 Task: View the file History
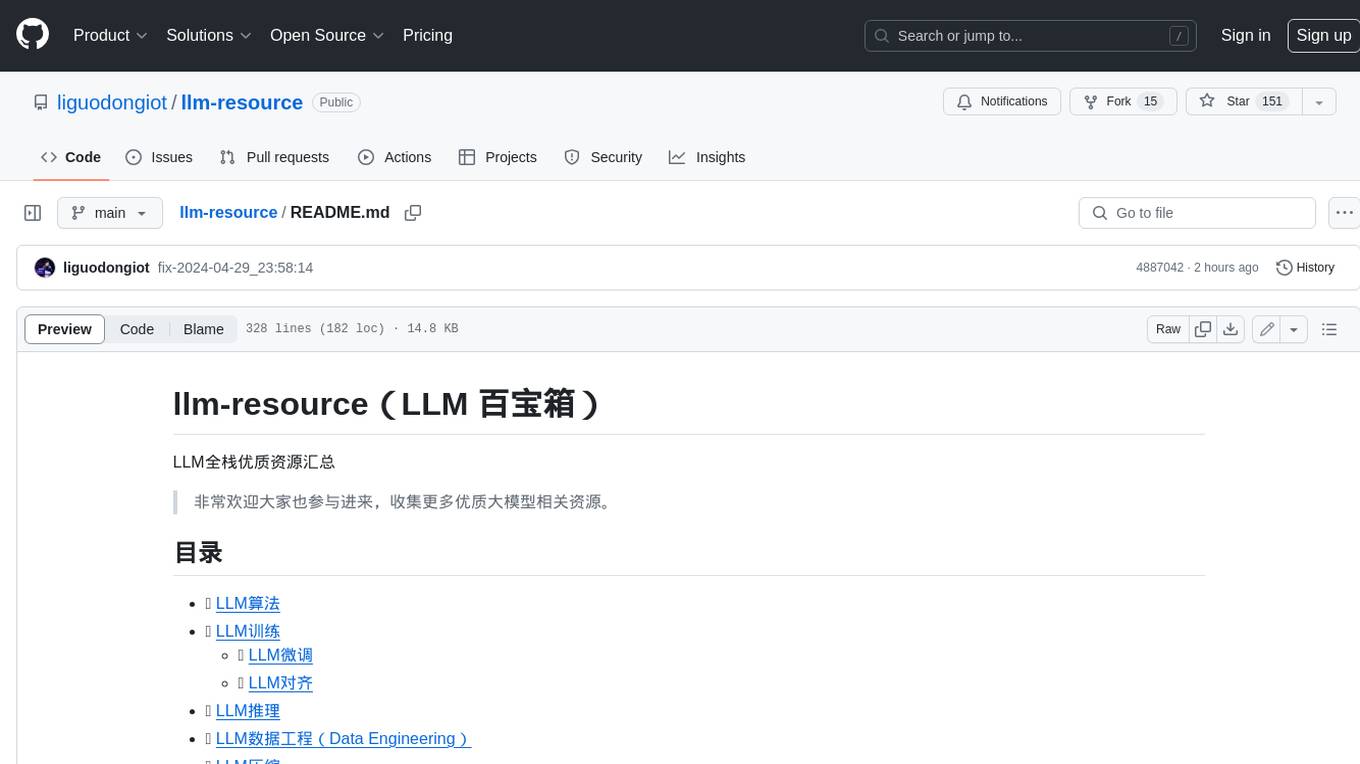(1306, 268)
